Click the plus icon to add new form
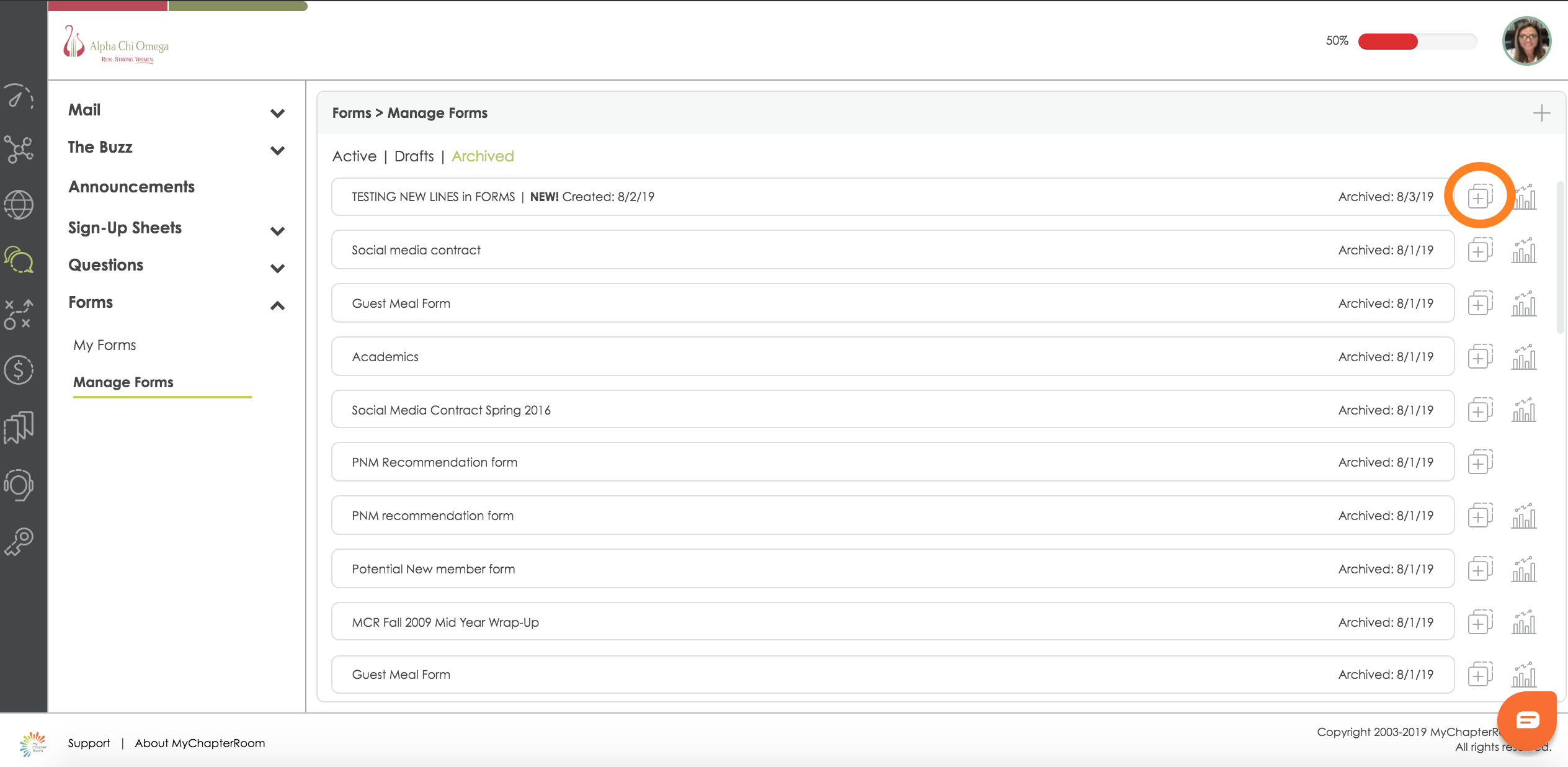Viewport: 1568px width, 767px height. coord(1541,113)
